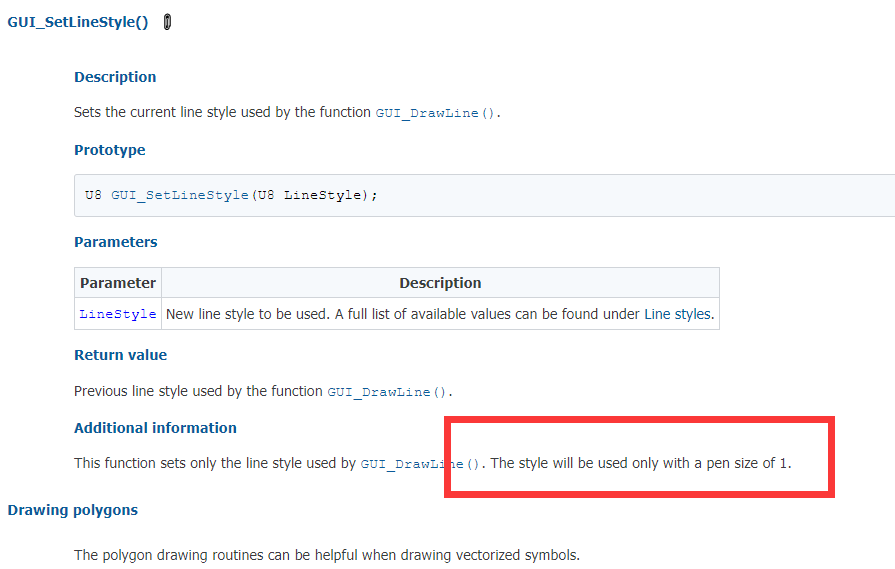This screenshot has width=895, height=569.
Task: Open the GUI_SetLineStyle() heading link
Action: point(78,22)
